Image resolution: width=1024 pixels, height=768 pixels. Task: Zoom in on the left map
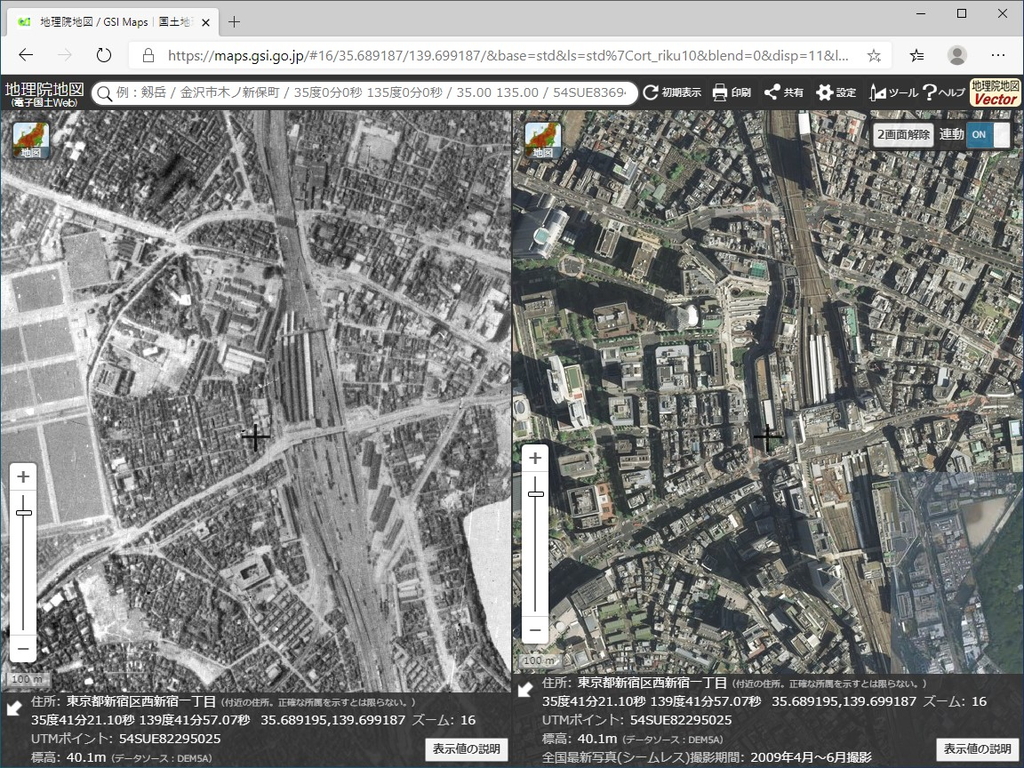23,477
